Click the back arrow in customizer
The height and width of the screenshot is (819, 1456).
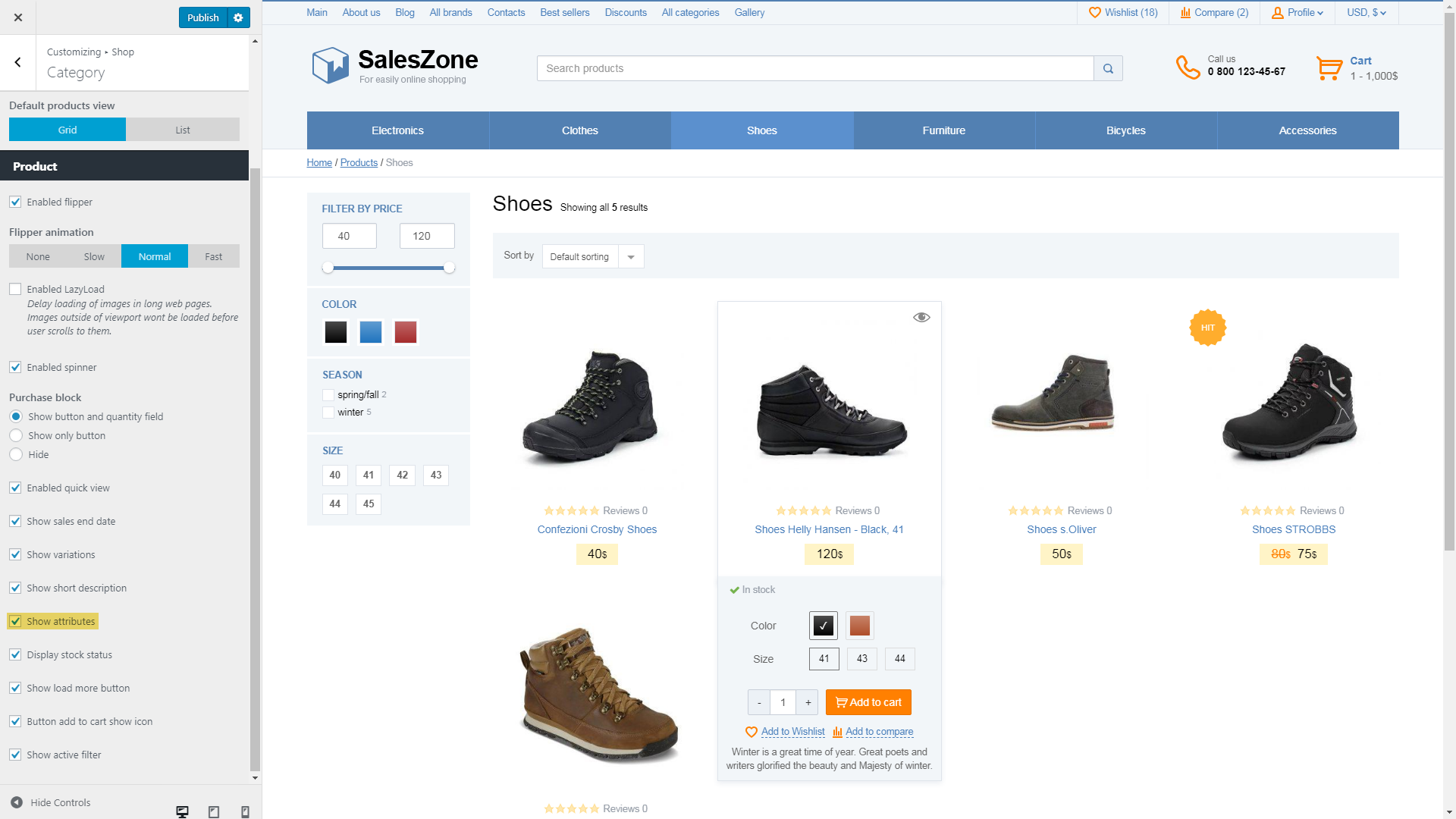click(x=17, y=62)
